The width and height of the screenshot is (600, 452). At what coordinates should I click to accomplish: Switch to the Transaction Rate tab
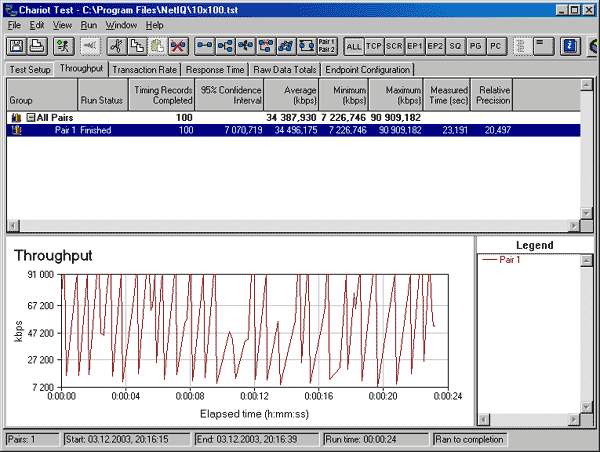point(145,70)
